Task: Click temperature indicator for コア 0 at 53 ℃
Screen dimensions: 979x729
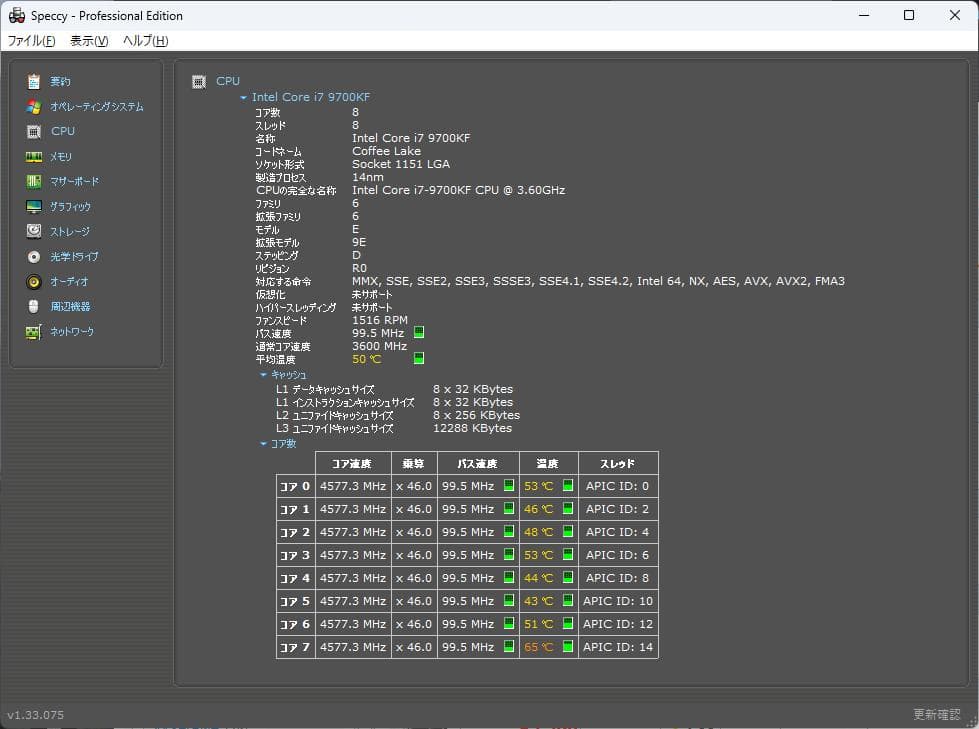Action: (568, 485)
